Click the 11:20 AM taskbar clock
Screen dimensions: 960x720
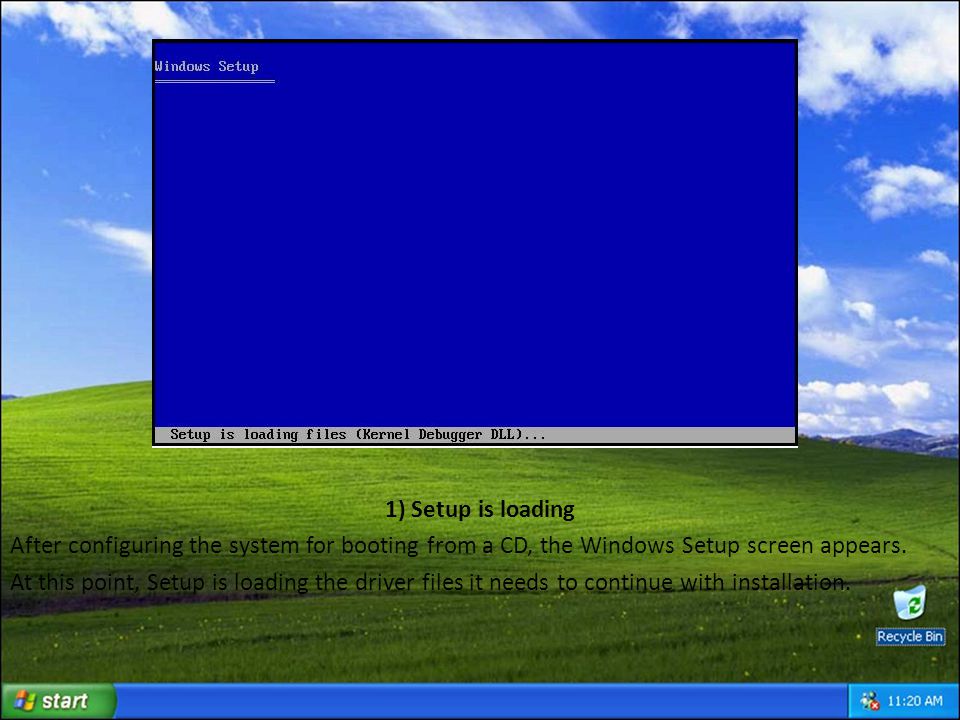(x=915, y=701)
